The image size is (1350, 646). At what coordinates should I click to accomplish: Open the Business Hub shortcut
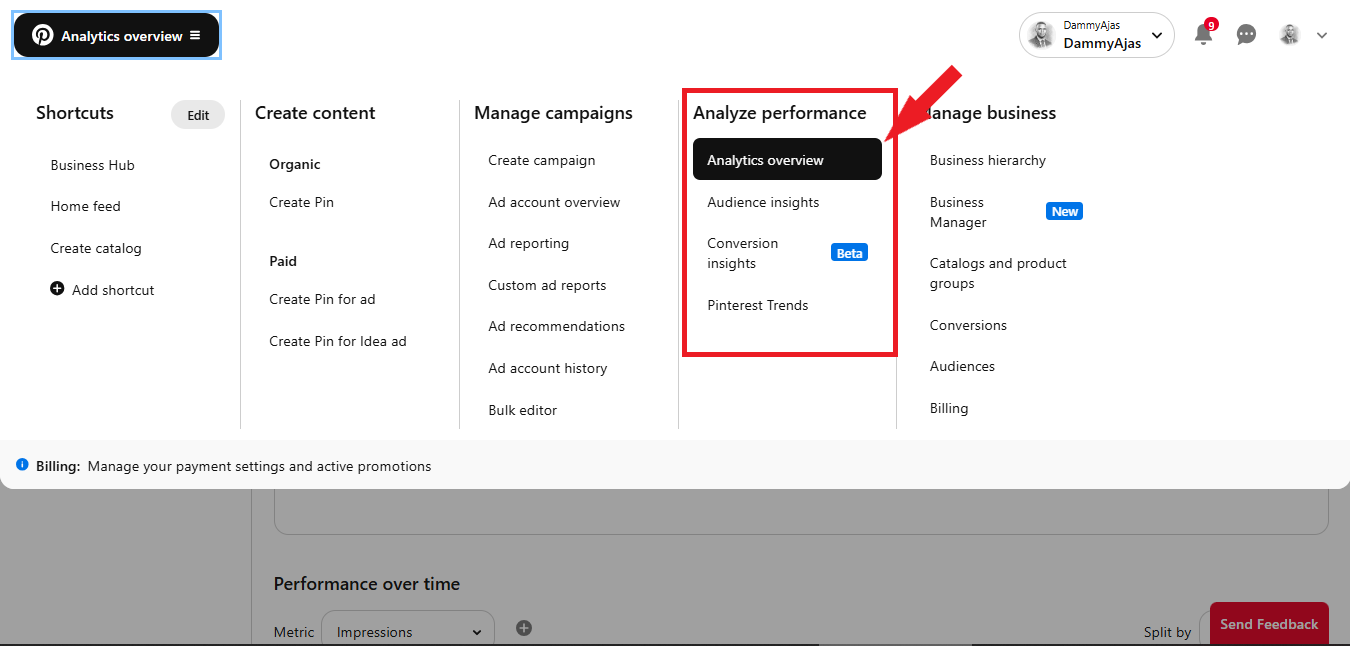click(93, 165)
